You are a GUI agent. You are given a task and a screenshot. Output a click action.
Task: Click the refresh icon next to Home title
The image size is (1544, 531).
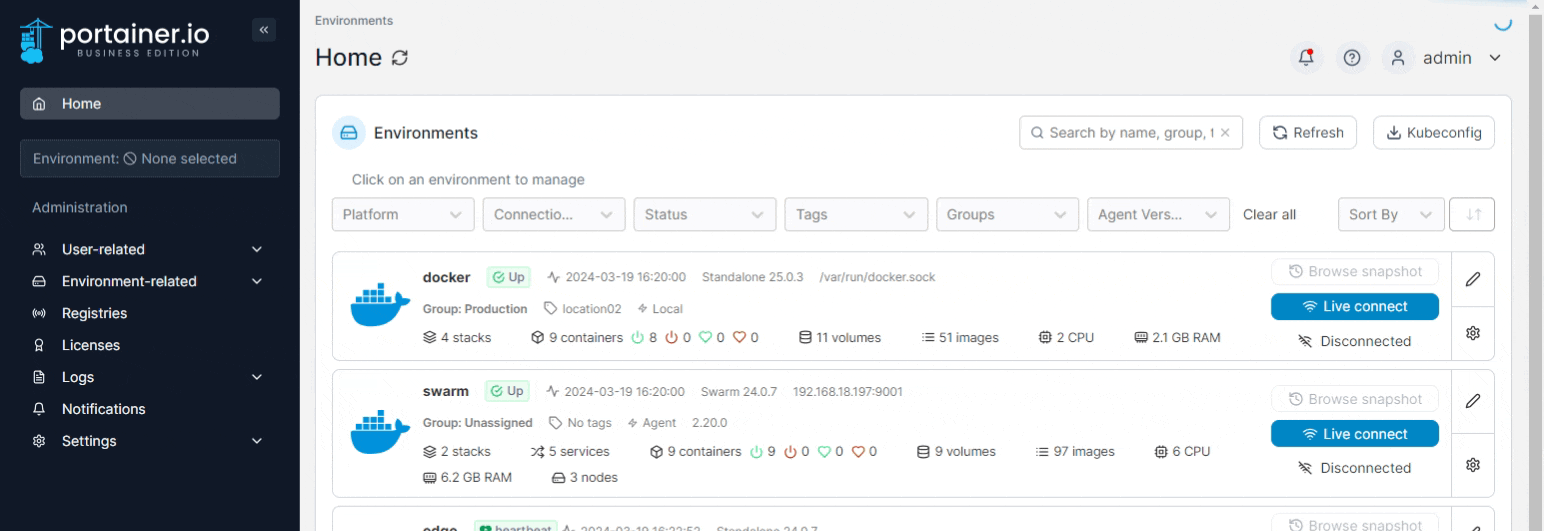coord(400,59)
